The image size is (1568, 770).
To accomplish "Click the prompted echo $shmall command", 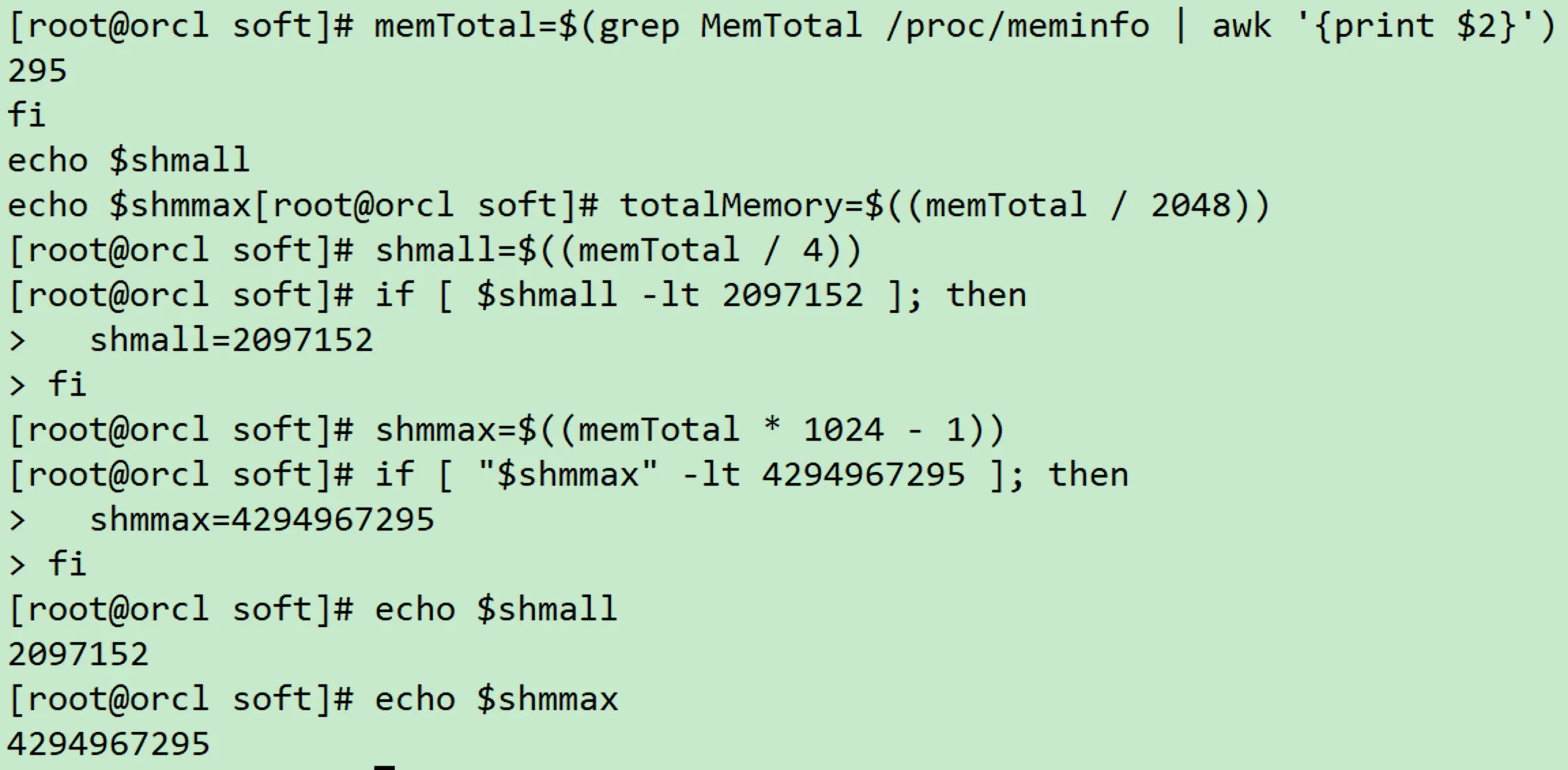I will pos(496,609).
